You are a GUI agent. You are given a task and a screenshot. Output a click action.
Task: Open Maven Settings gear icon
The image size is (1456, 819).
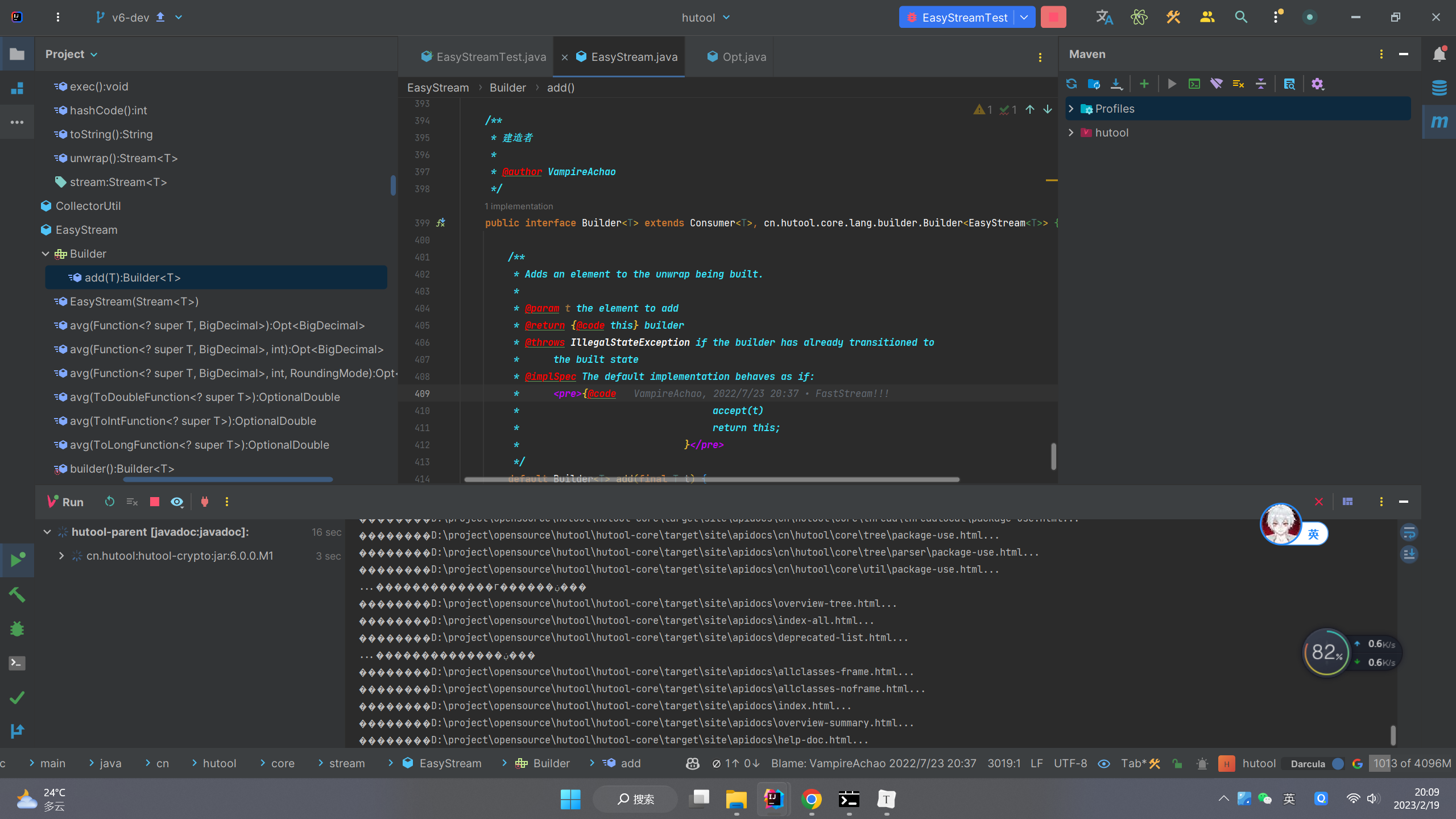tap(1317, 84)
